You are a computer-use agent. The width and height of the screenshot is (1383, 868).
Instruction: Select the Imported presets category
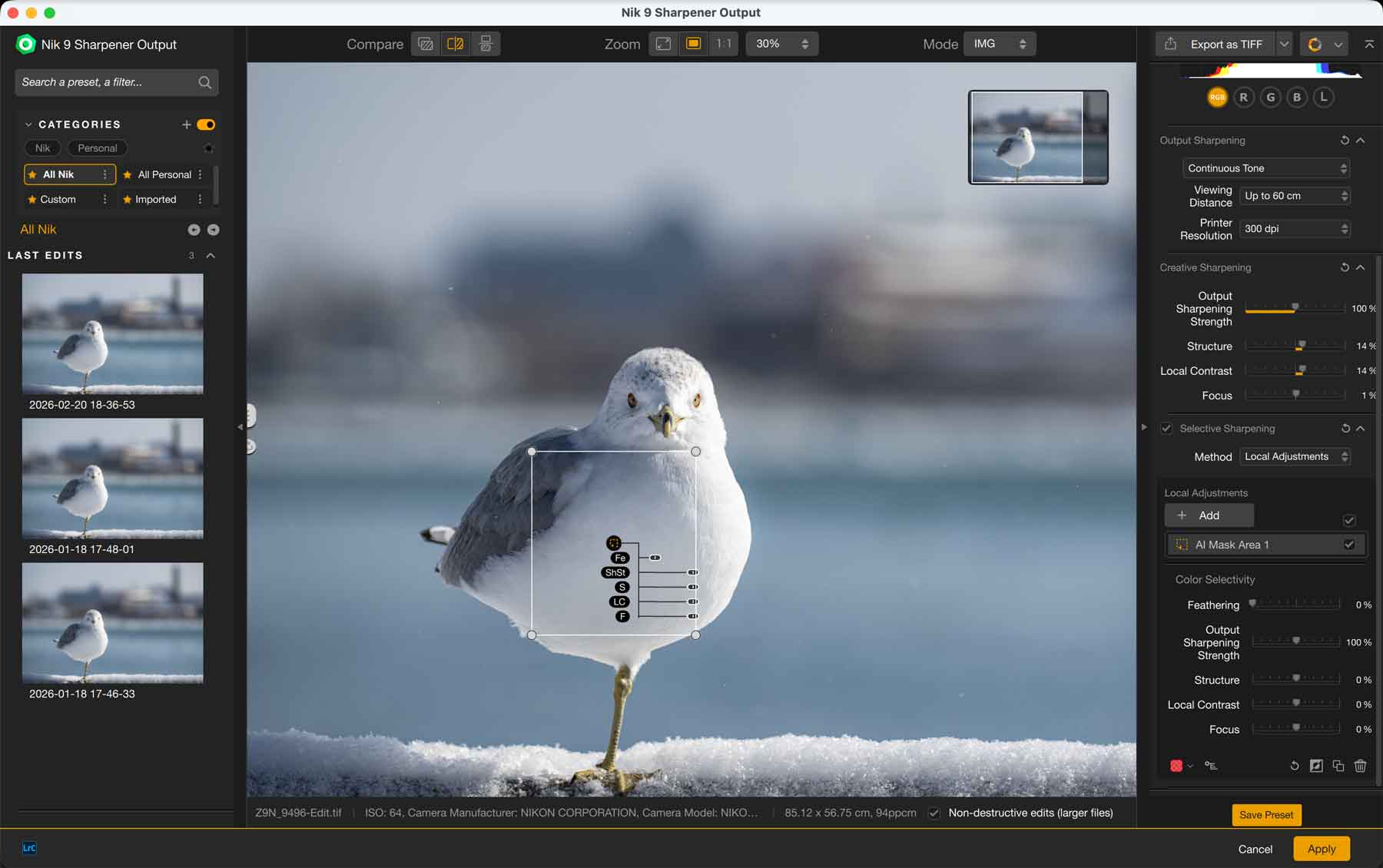pos(155,199)
